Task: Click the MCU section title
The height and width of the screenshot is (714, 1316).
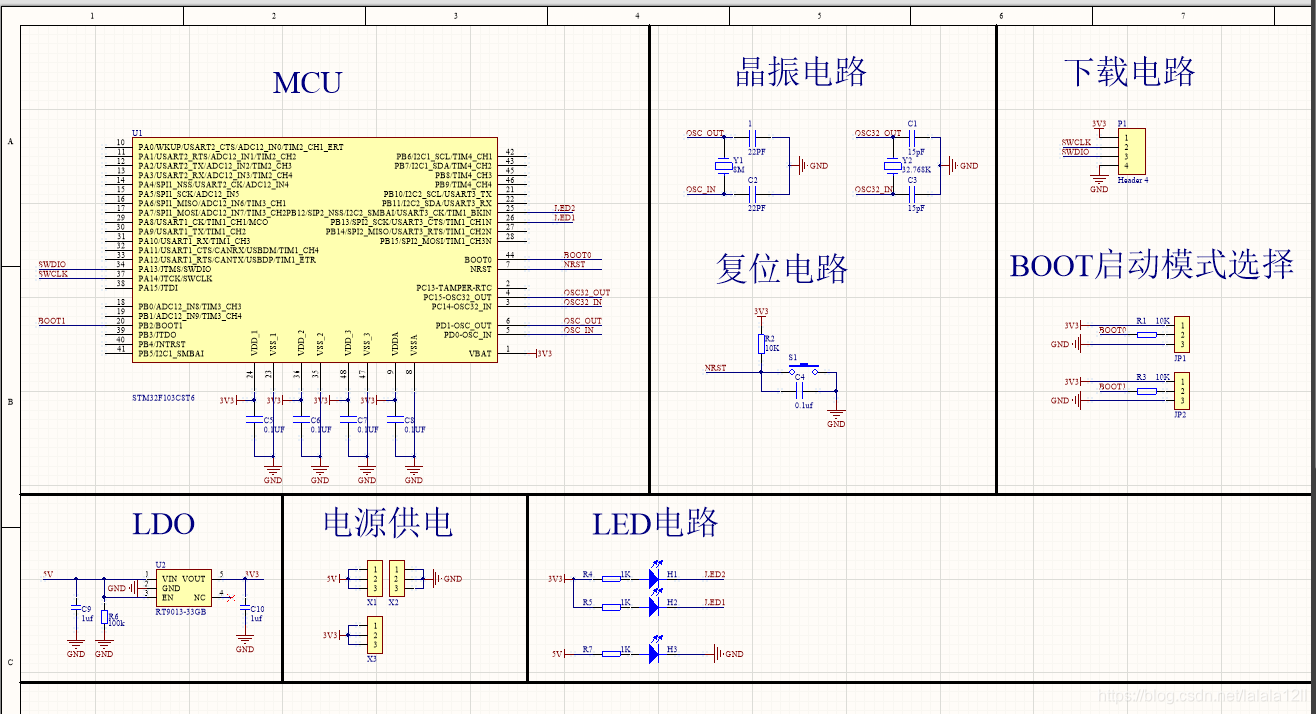Action: click(x=308, y=83)
